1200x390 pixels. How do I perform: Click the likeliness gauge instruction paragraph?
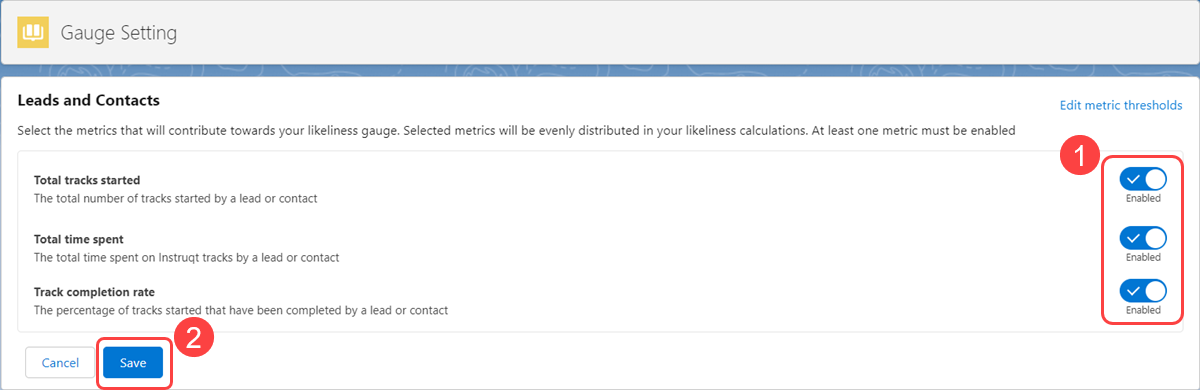517,131
